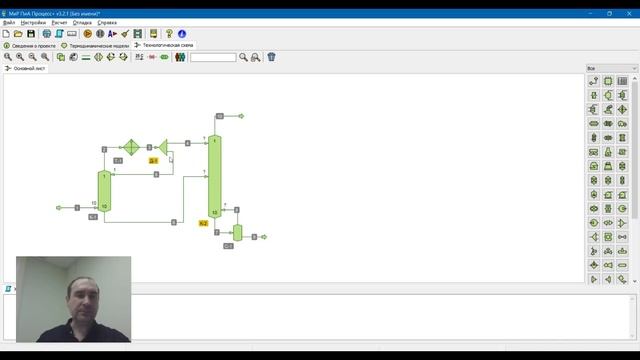Viewport: 640px width, 360px height.
Task: Click the magnifier right of the search field
Action: 243,57
